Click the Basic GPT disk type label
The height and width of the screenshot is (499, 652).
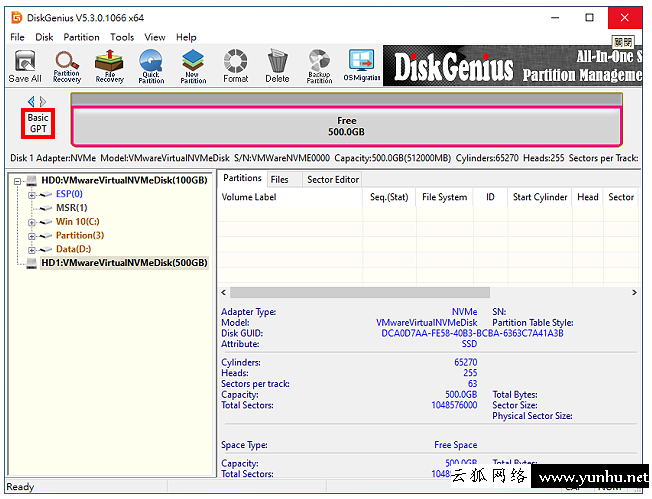pos(38,124)
